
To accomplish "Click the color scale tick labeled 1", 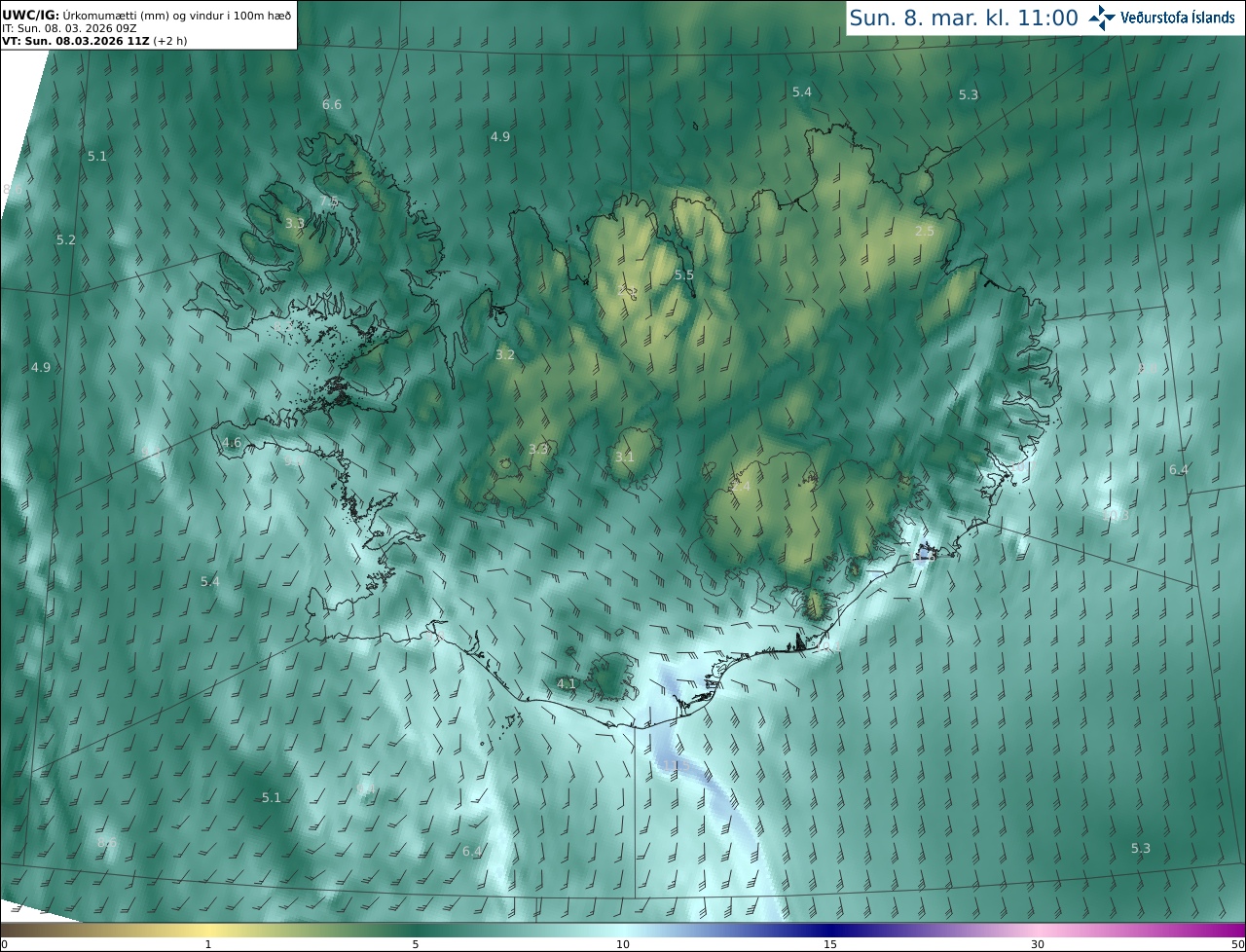I will [208, 944].
